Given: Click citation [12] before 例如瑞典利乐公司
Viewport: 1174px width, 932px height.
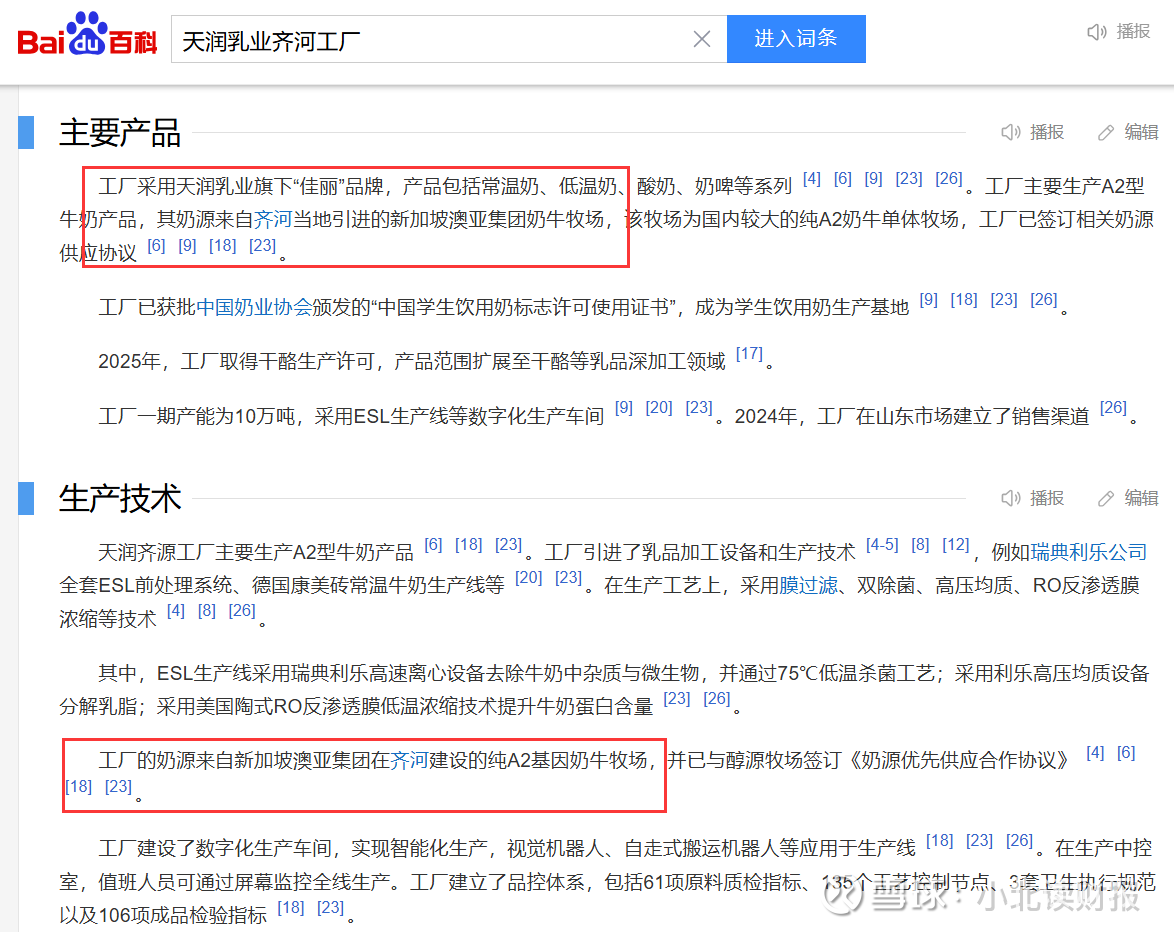Looking at the screenshot, I should tap(956, 545).
